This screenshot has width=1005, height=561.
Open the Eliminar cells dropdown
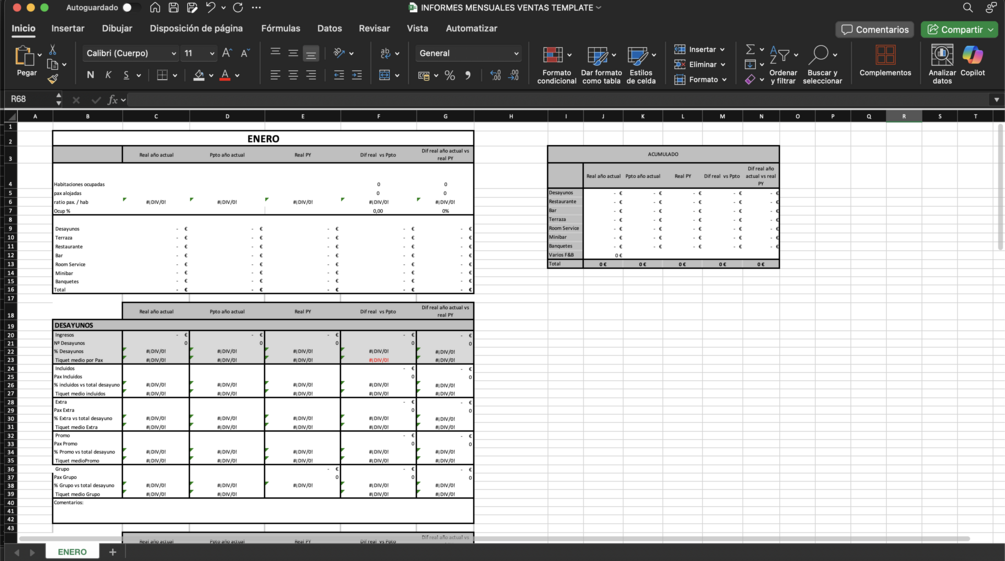click(x=699, y=65)
